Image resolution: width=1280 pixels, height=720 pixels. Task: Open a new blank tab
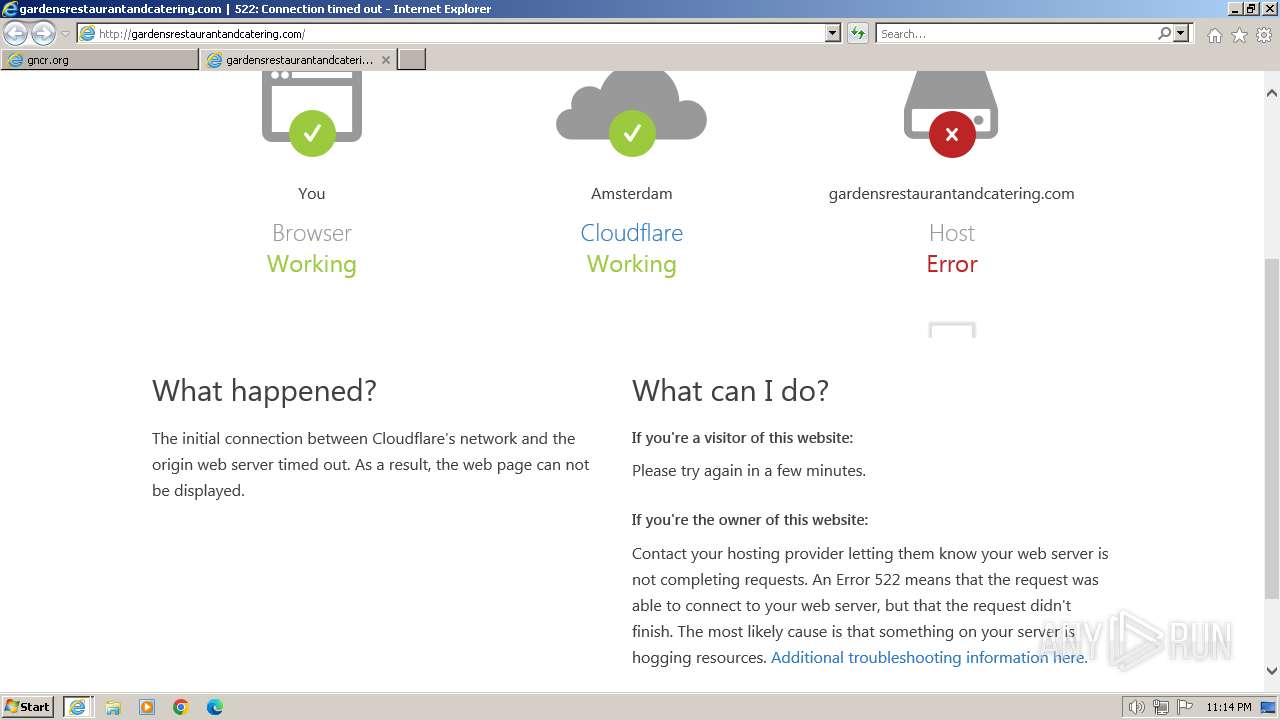pyautogui.click(x=412, y=60)
